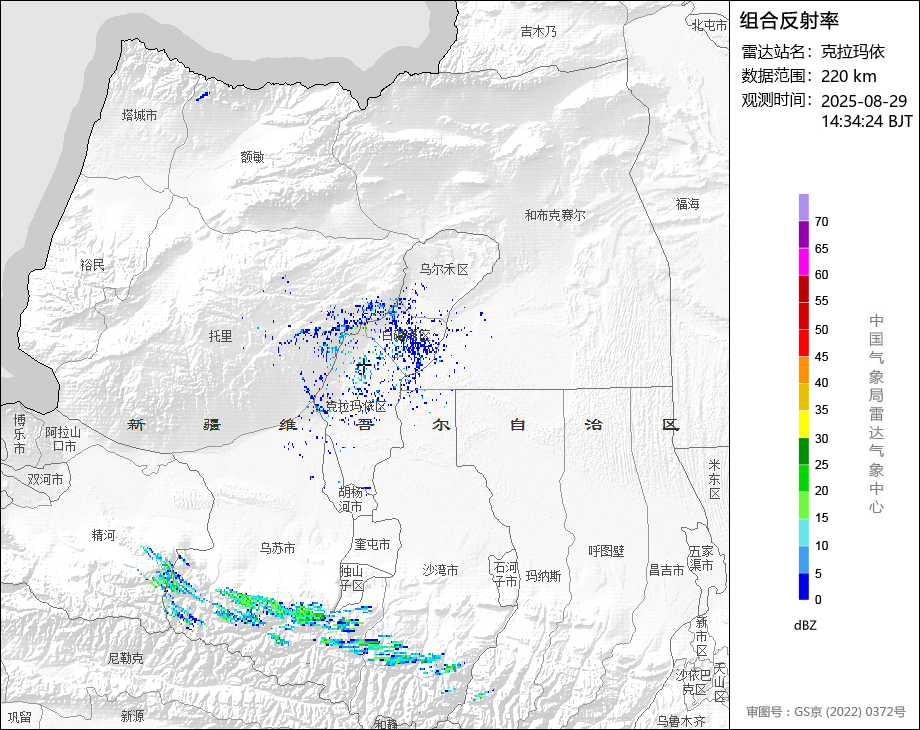Click the 托里 map label
This screenshot has height=730, width=920.
(221, 336)
